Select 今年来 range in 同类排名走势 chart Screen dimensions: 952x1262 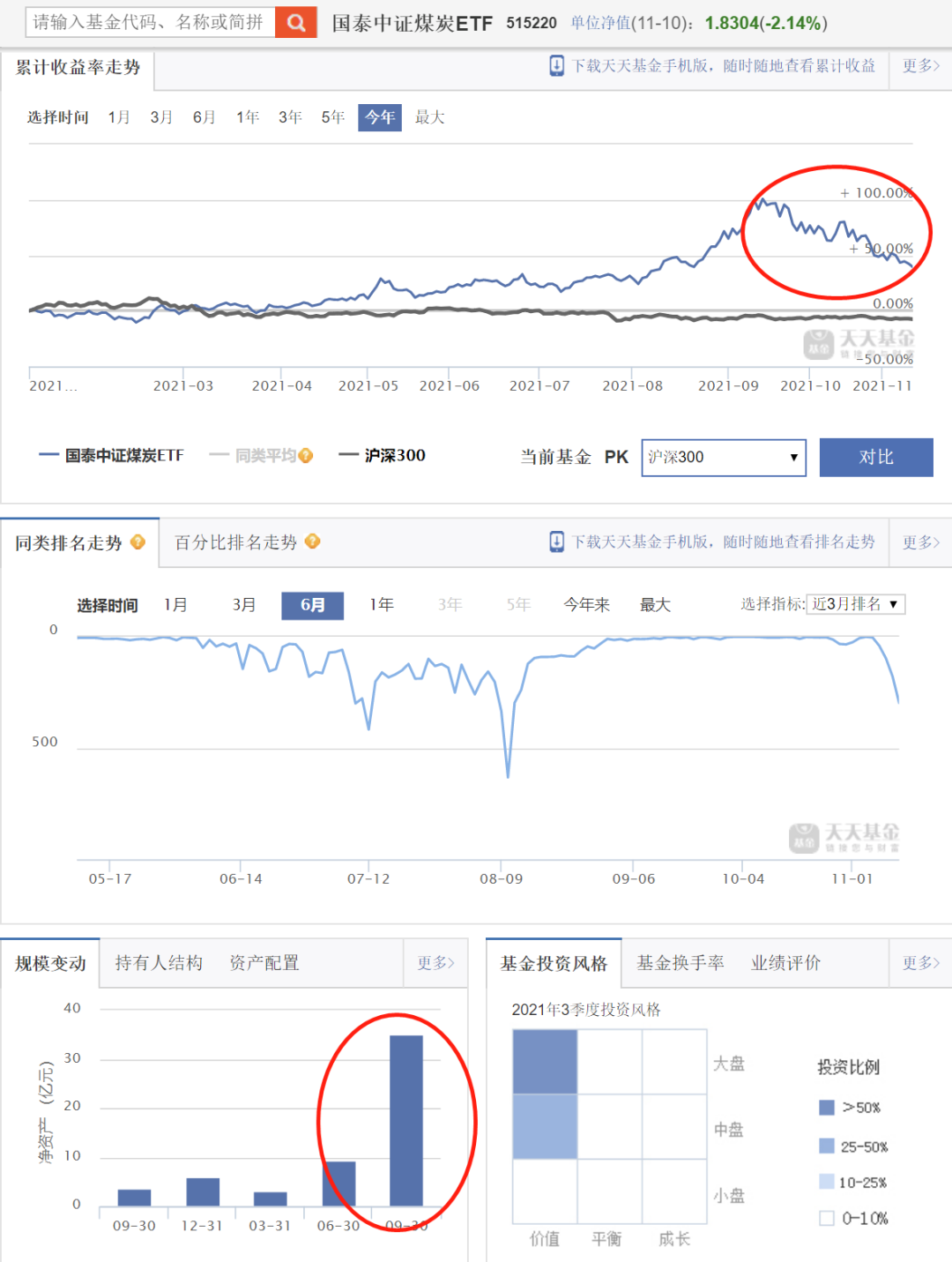pyautogui.click(x=587, y=605)
